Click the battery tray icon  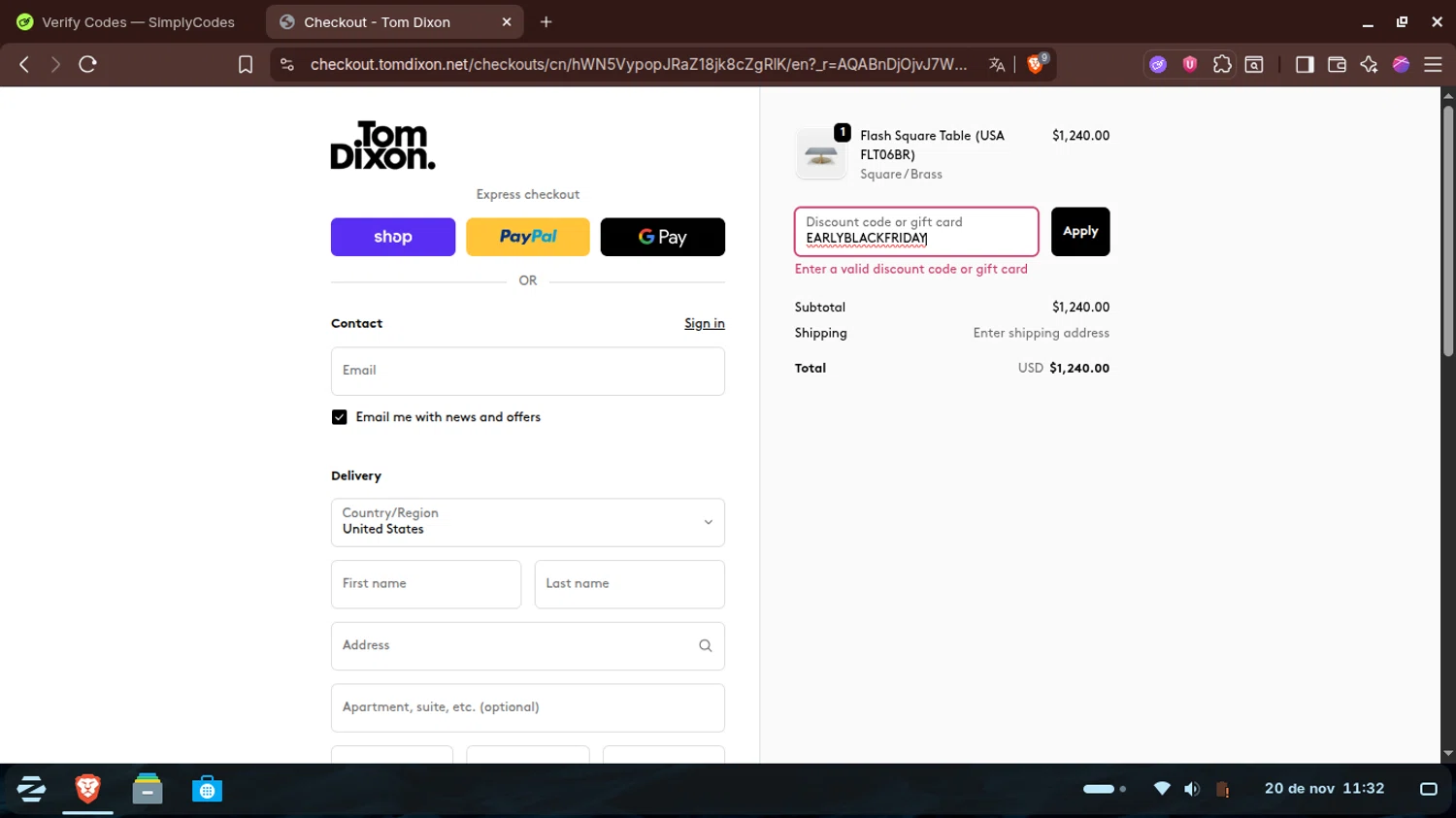point(1223,789)
